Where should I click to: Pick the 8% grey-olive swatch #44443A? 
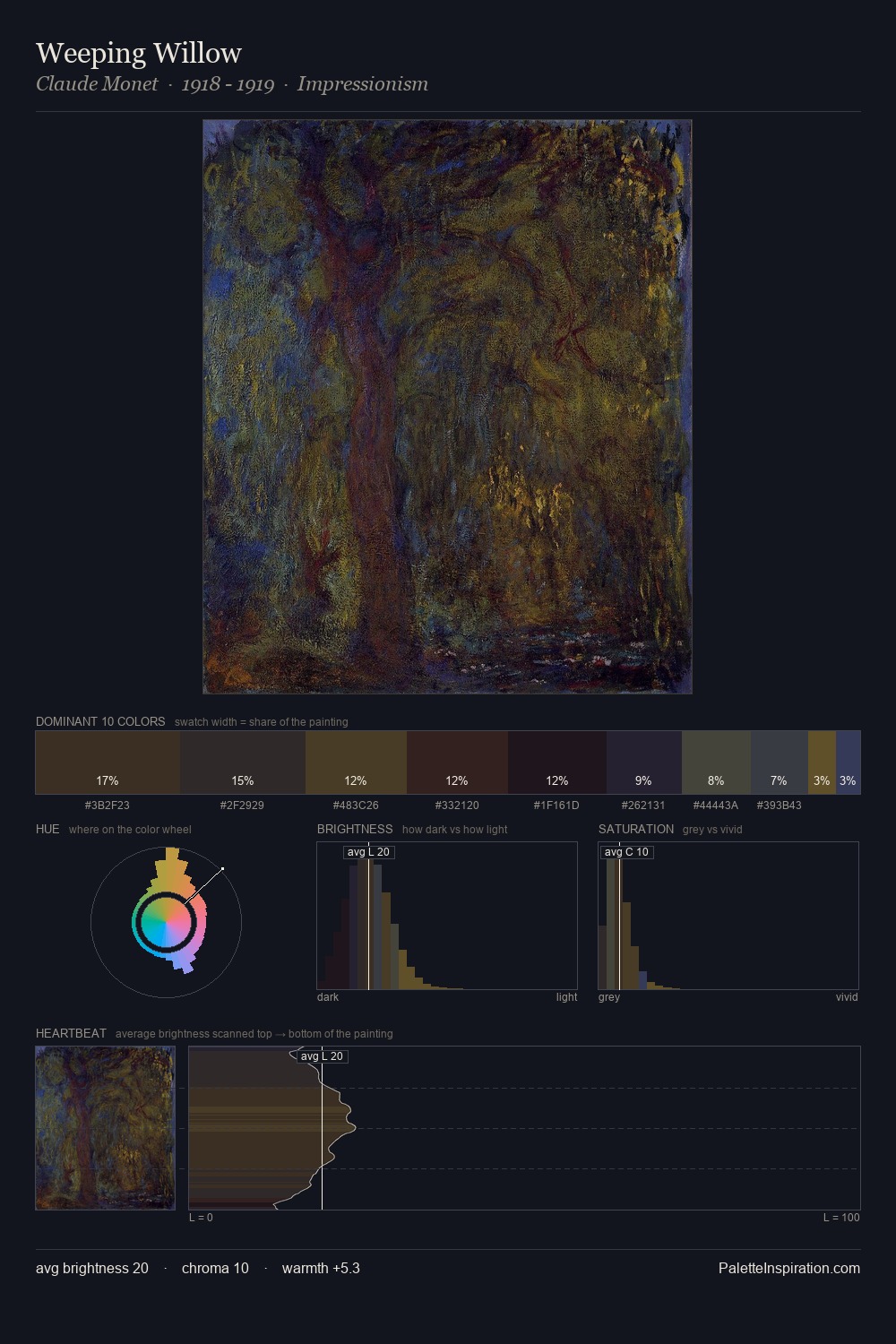716,762
